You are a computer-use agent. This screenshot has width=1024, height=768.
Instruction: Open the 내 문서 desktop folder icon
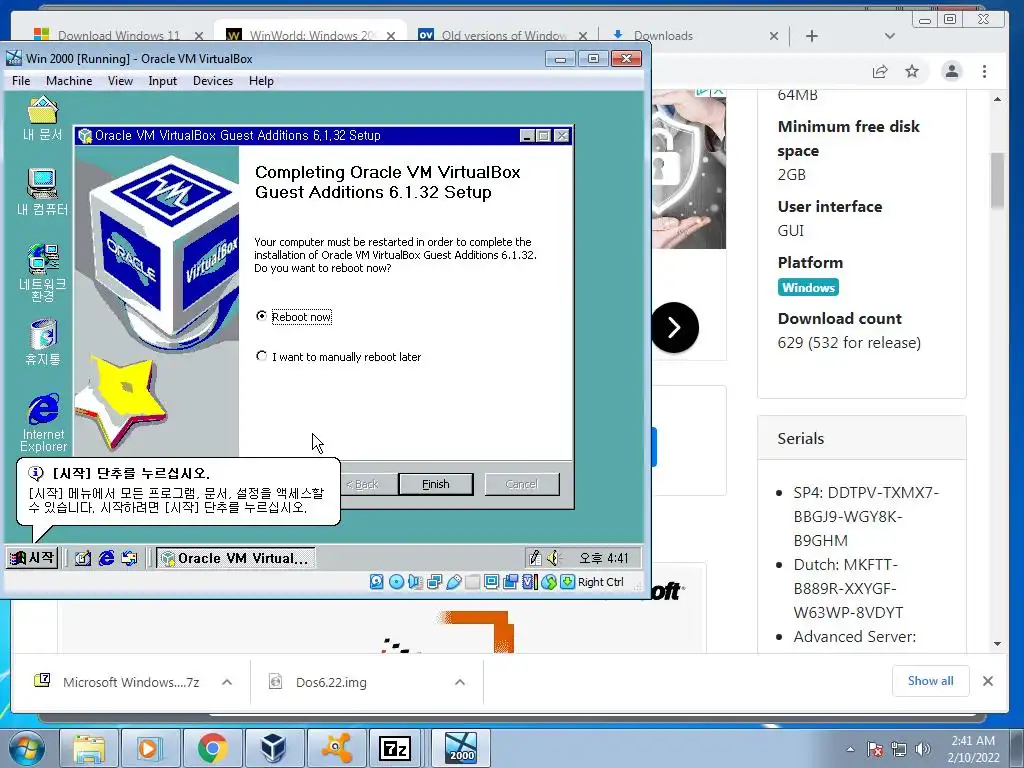click(x=42, y=118)
